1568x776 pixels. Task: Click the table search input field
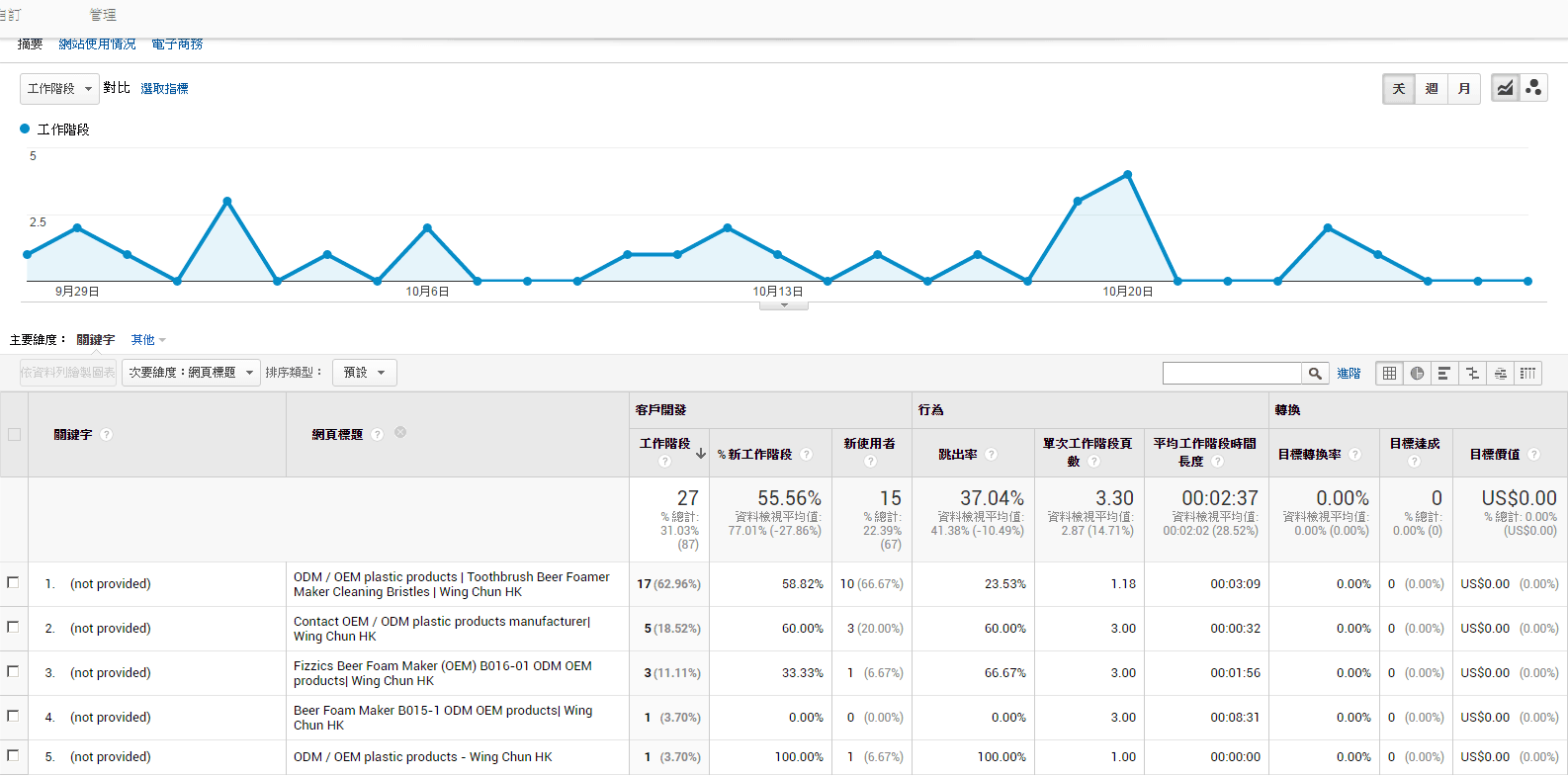click(1232, 374)
